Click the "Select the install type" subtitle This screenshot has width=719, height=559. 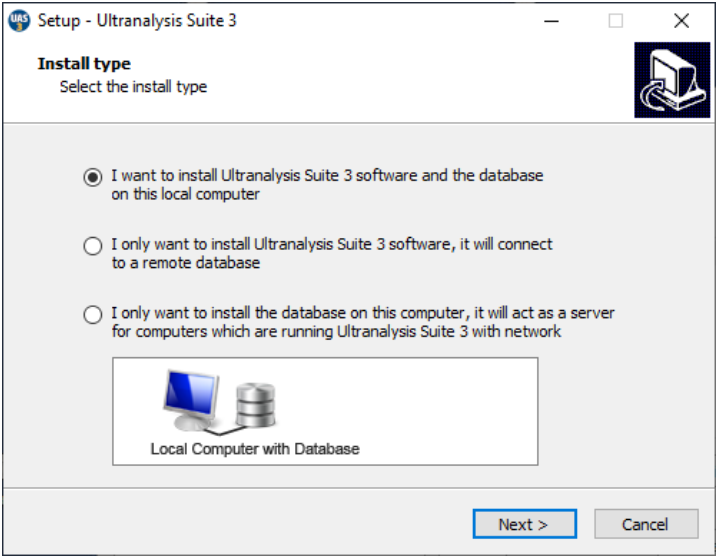tap(133, 87)
